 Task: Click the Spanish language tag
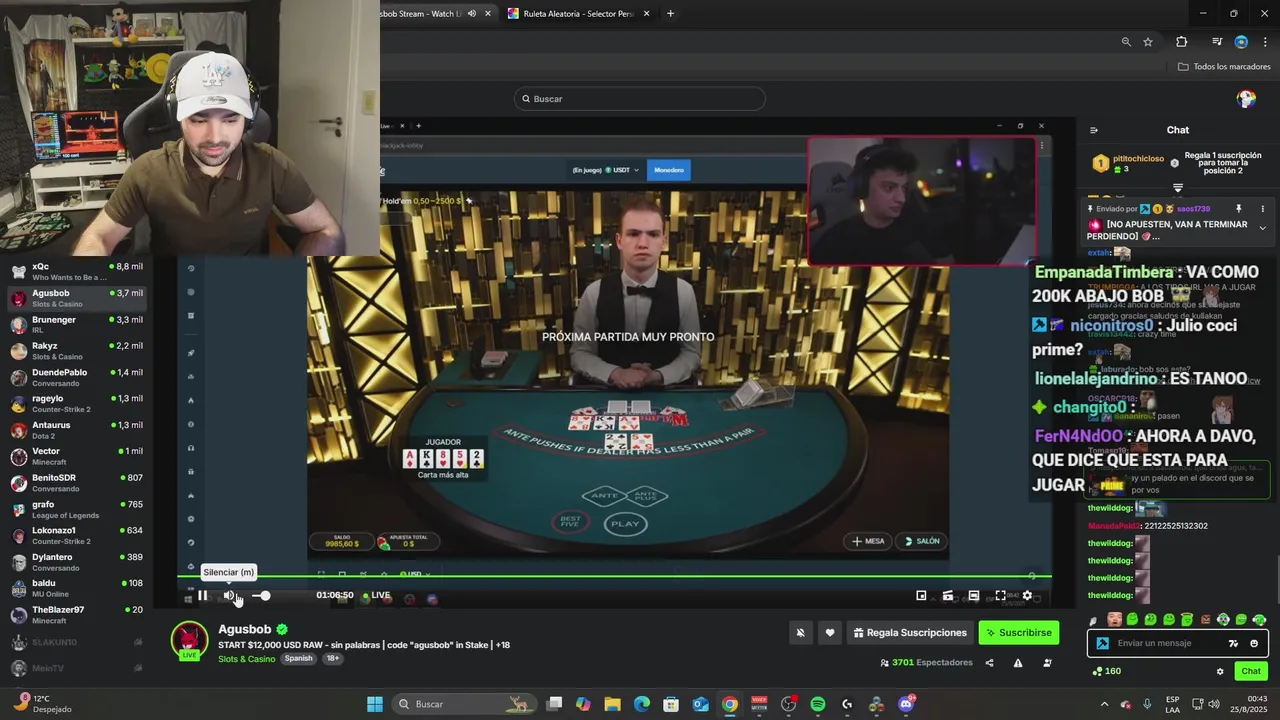[x=298, y=659]
